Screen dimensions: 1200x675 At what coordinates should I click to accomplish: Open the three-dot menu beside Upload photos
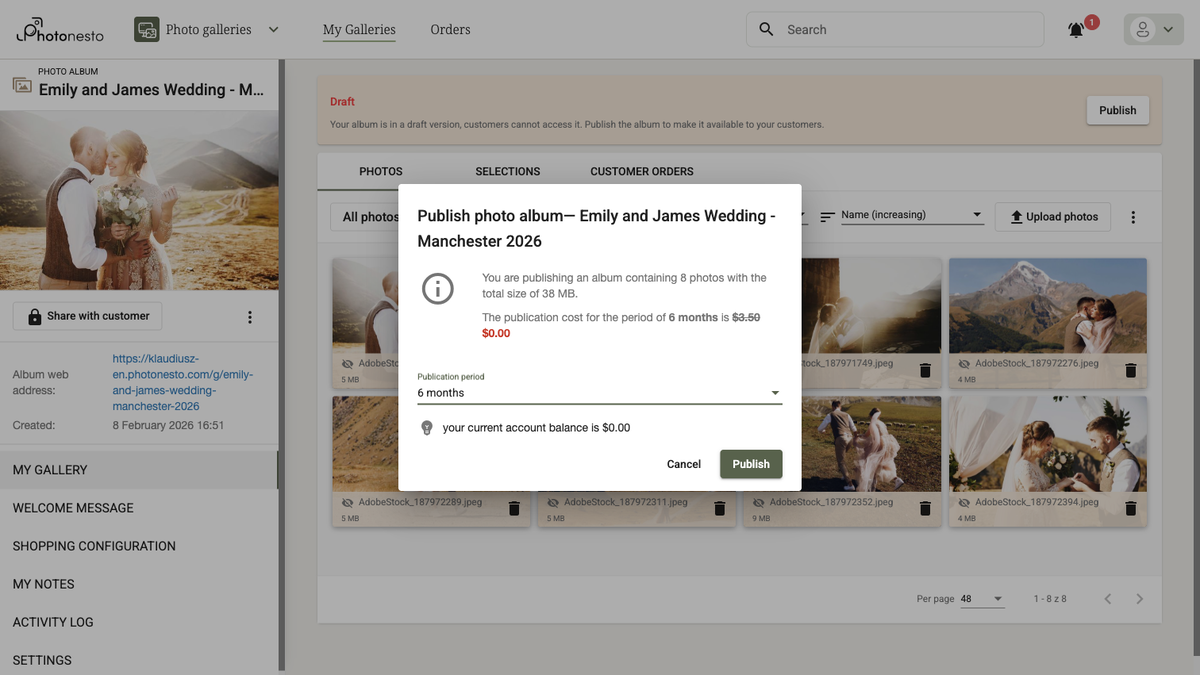click(x=1134, y=216)
